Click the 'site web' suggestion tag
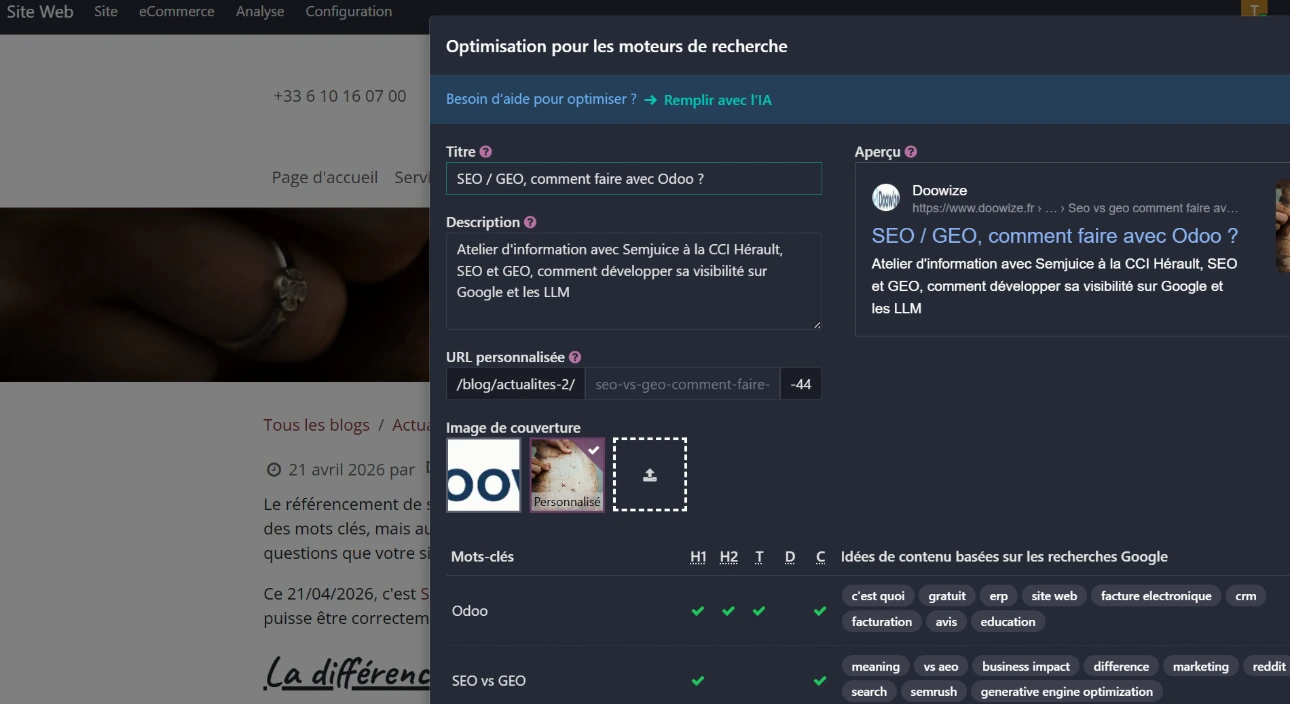The image size is (1290, 704). [1054, 596]
